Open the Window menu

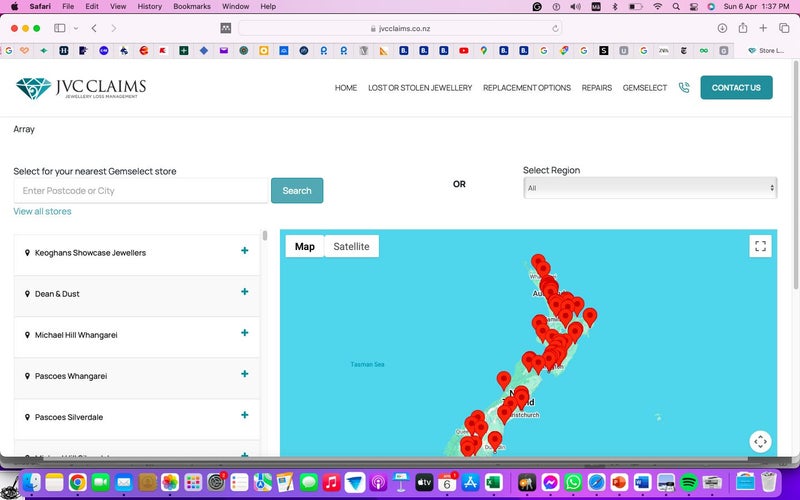coord(236,7)
